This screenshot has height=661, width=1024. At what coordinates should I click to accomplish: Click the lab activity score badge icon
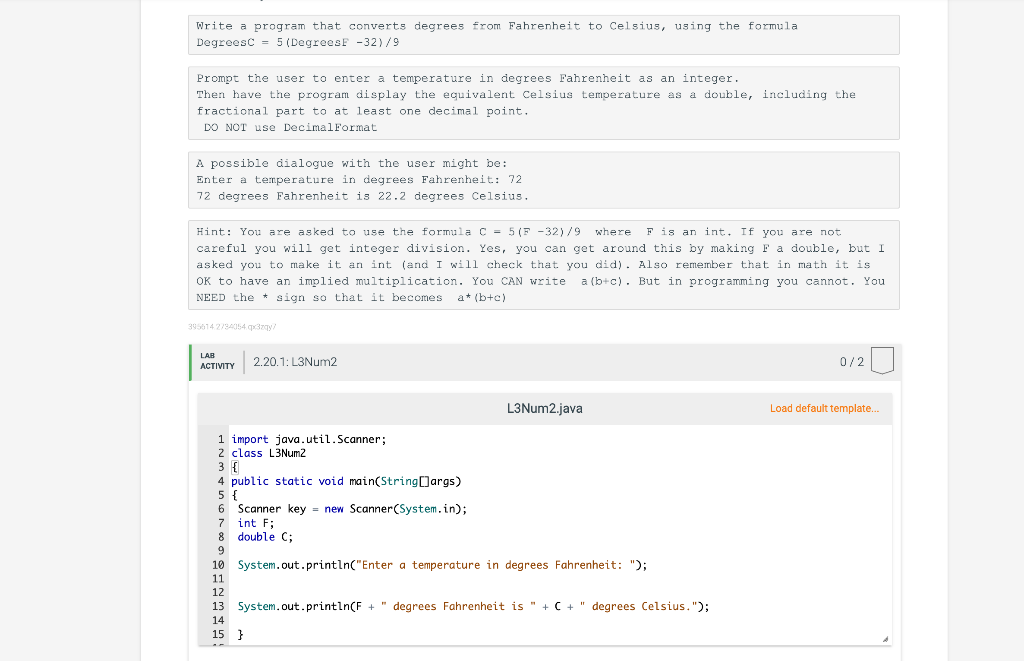[882, 361]
